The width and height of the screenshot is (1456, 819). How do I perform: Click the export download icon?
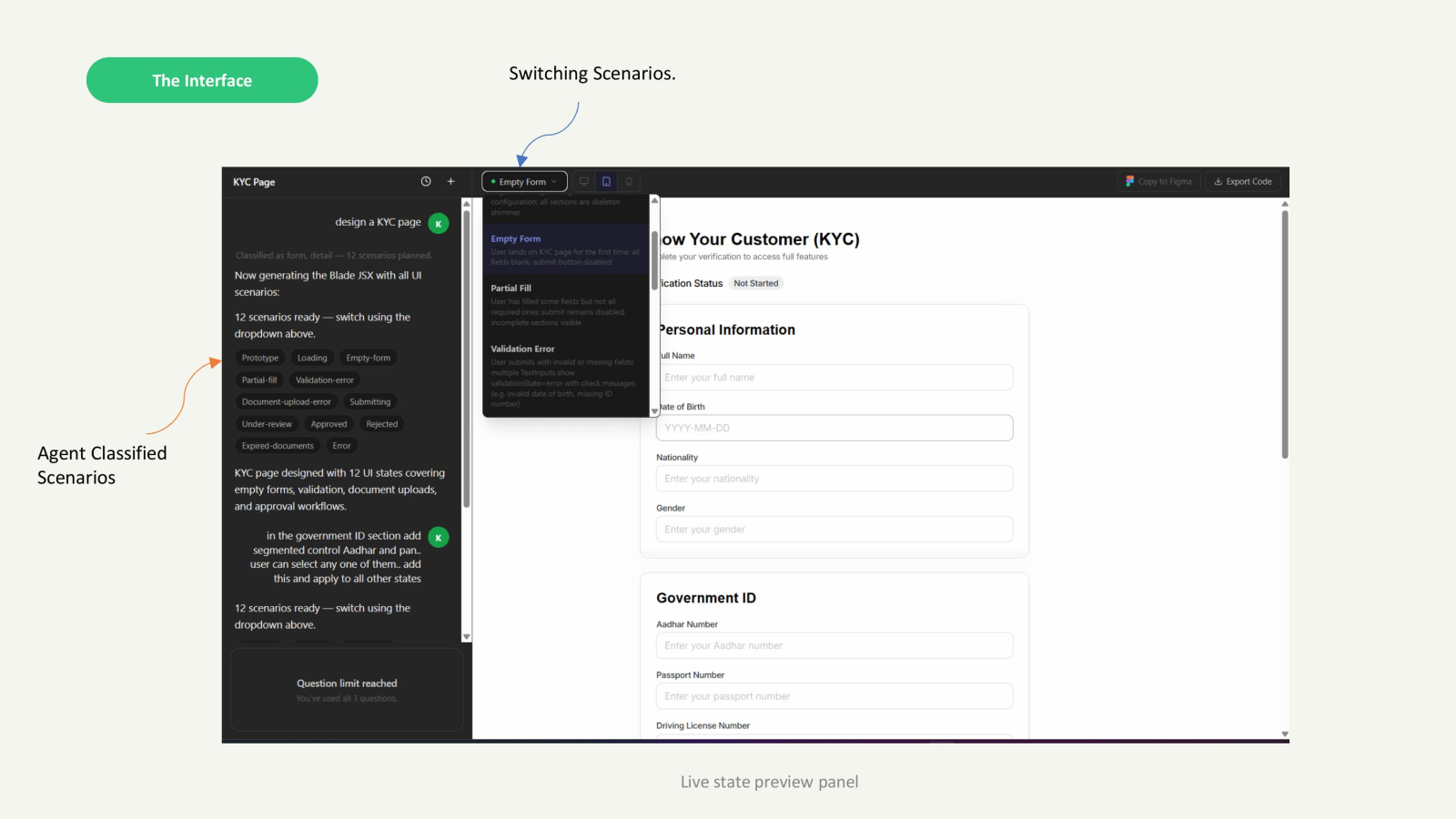1218,181
